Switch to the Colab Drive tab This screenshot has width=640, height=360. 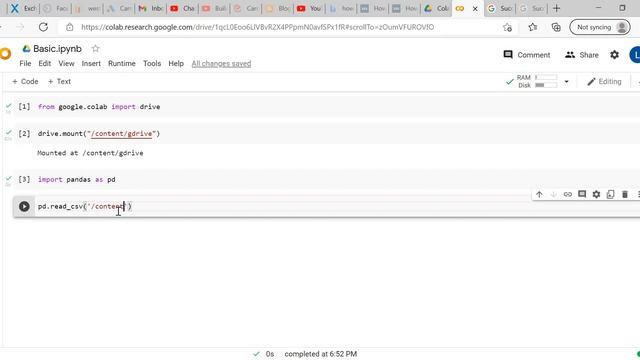tap(436, 8)
